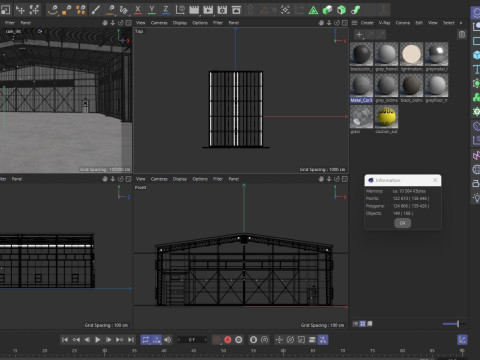
Task: Open Filter menu of Front viewport
Action: (x=218, y=179)
